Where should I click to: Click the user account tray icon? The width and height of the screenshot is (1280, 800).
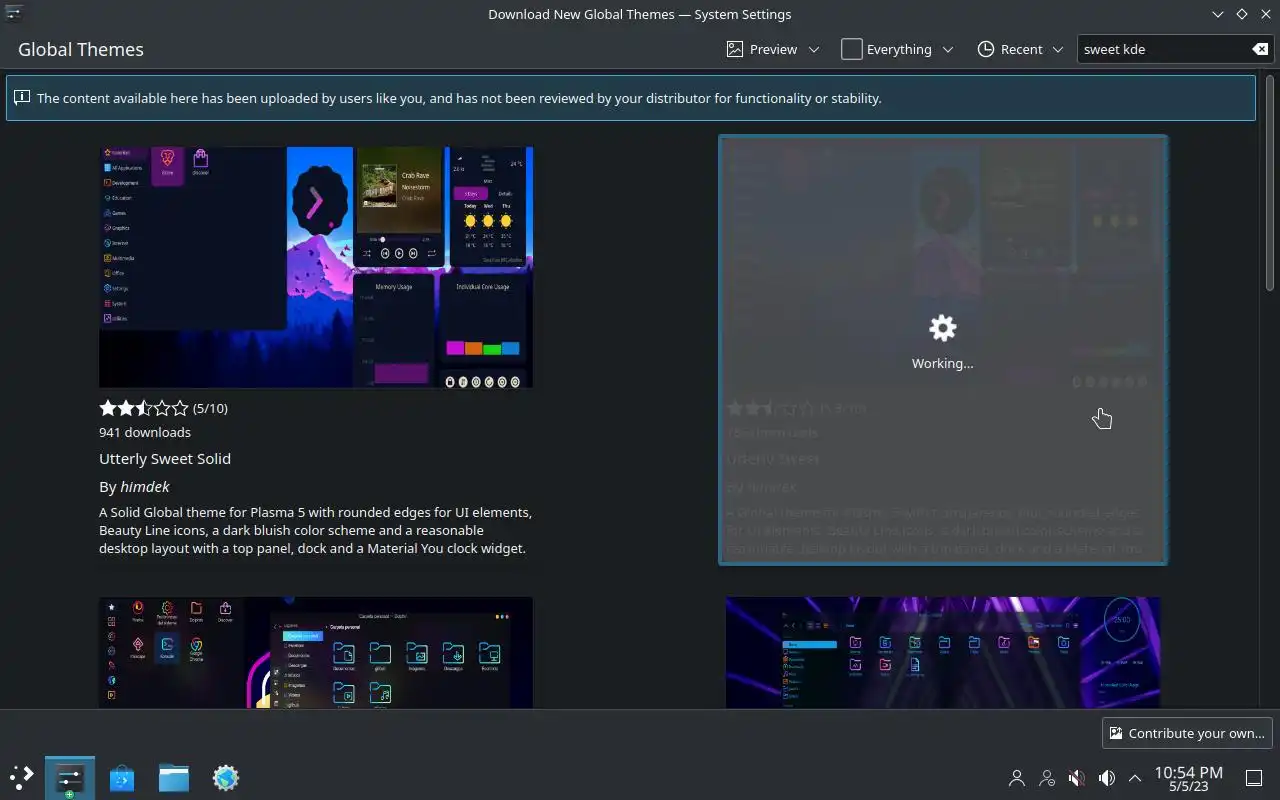point(1017,777)
